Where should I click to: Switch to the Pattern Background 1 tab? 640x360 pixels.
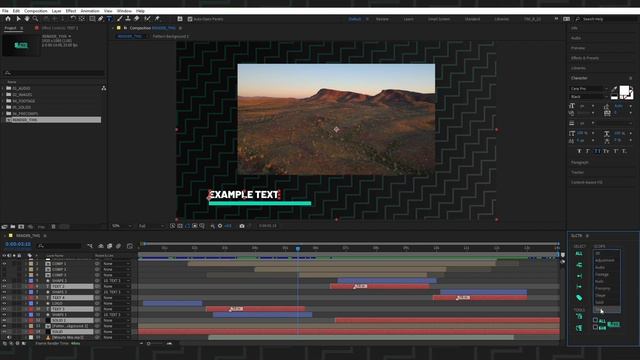pyautogui.click(x=171, y=36)
